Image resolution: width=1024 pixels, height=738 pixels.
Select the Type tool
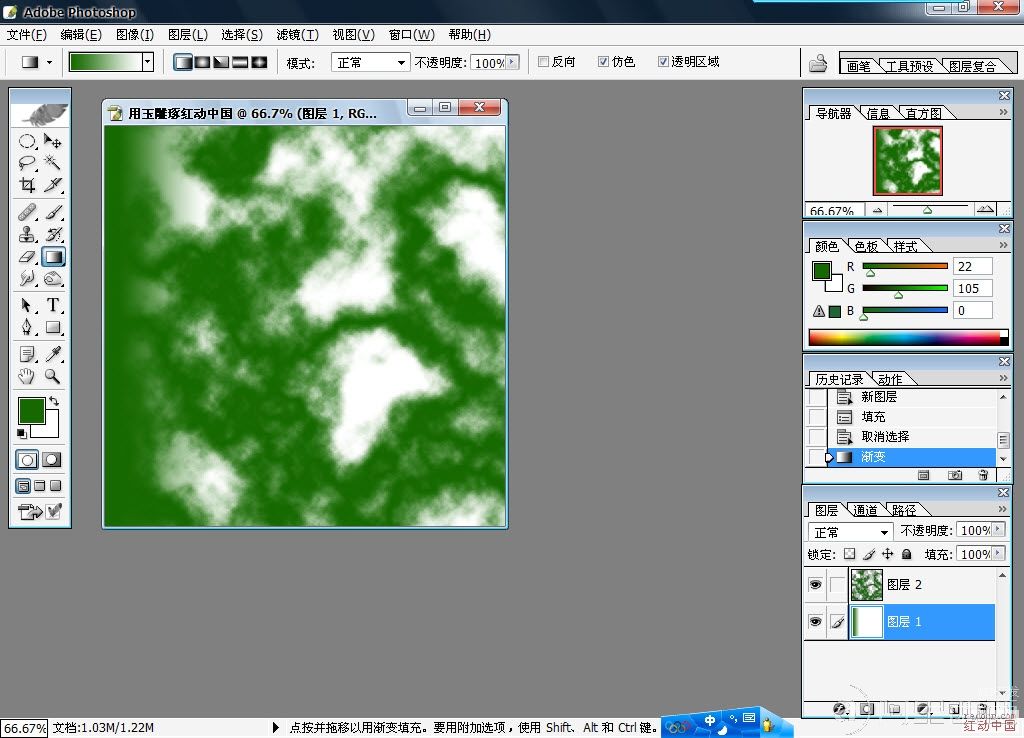(x=53, y=305)
